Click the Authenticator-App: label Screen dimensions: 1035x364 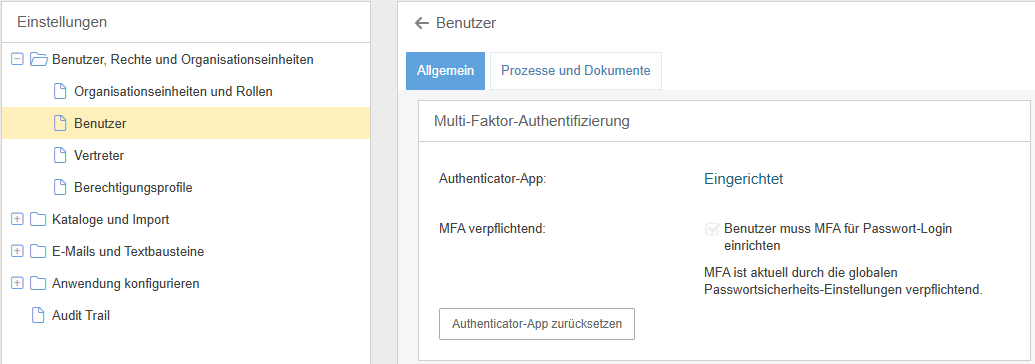[493, 179]
